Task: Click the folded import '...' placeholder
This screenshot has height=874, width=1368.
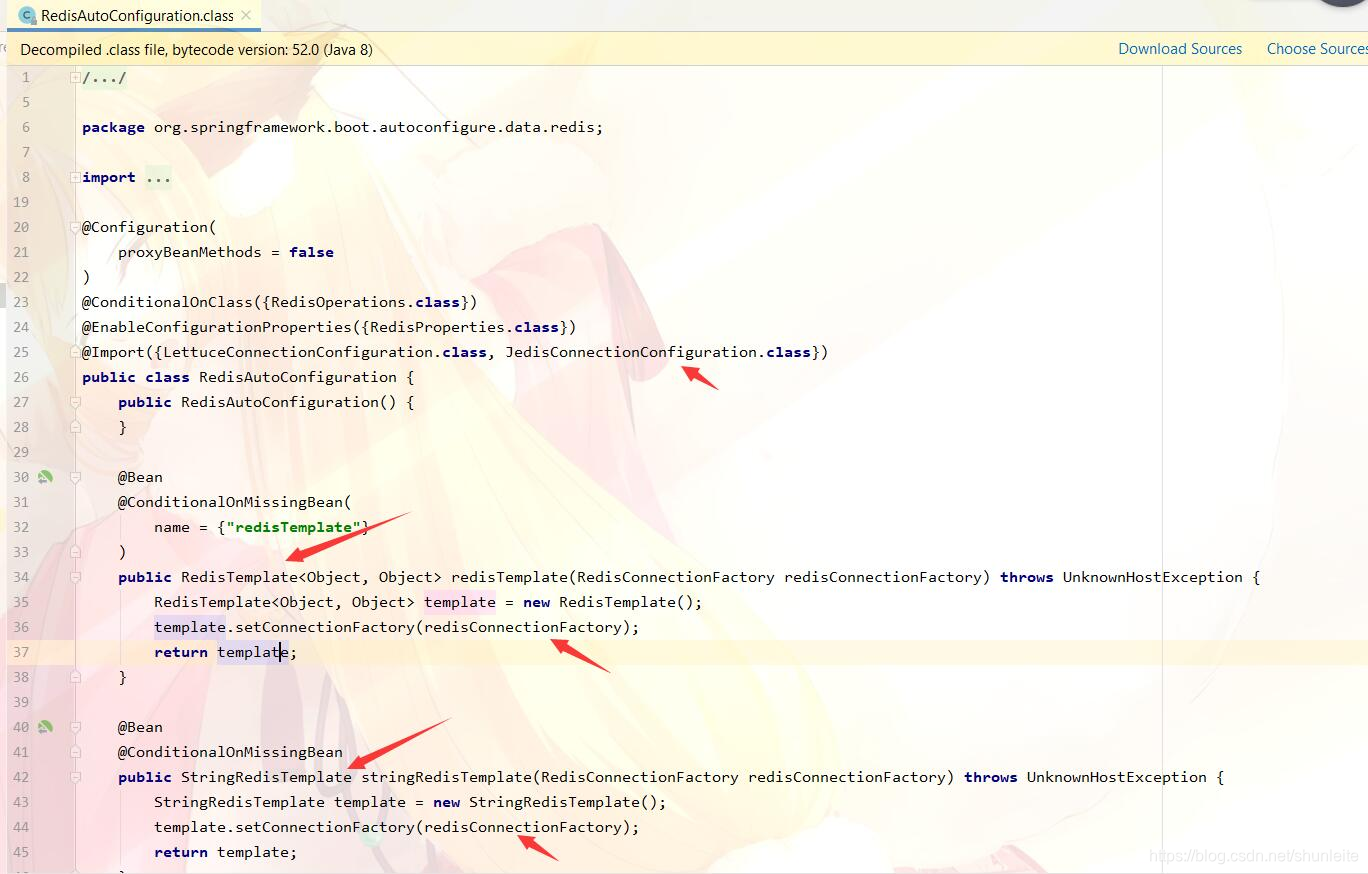Action: point(158,177)
